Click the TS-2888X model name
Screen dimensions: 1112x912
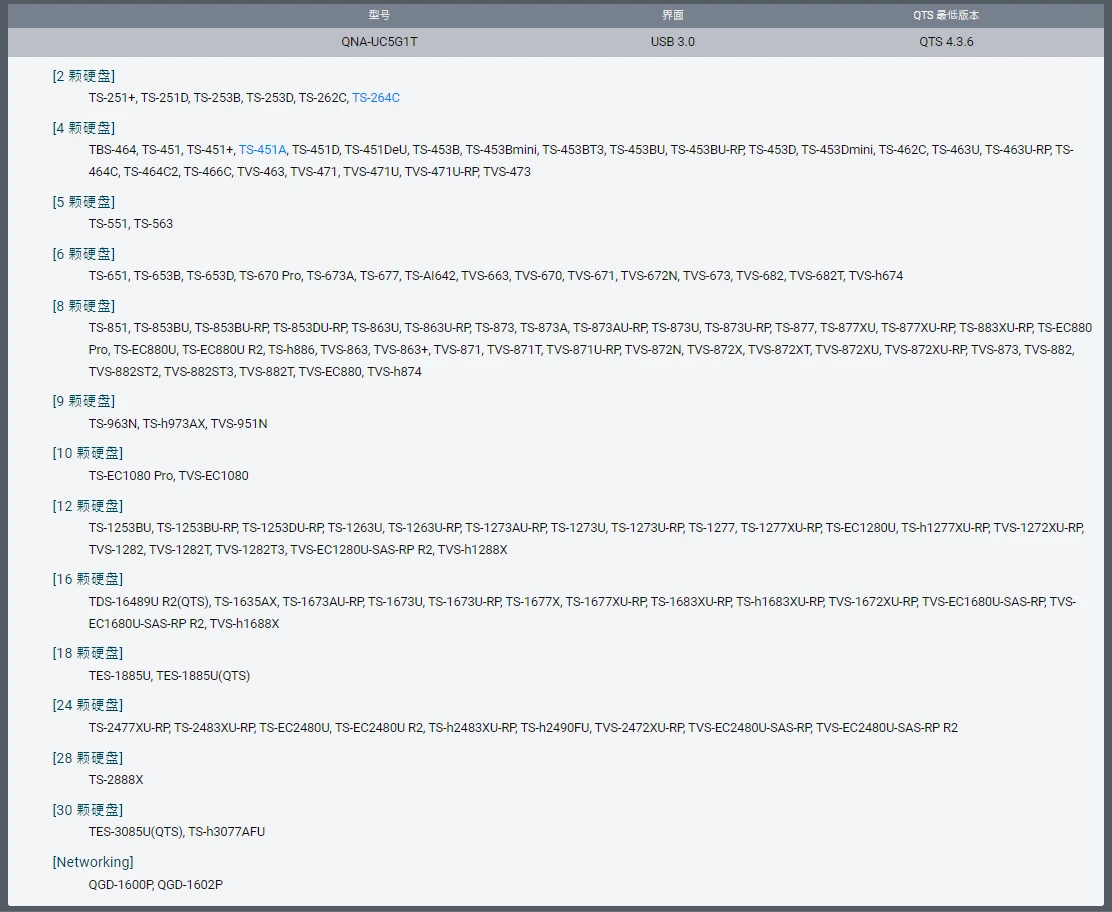tap(116, 780)
